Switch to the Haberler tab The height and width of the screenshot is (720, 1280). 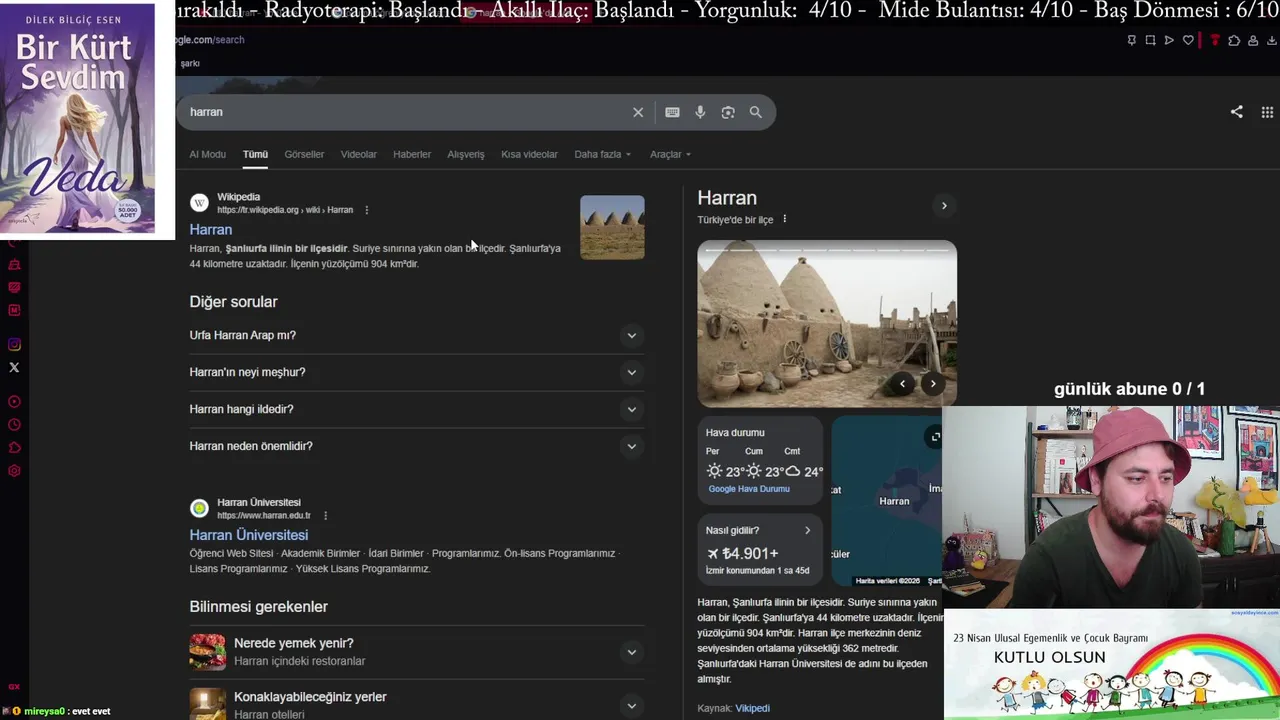[412, 154]
